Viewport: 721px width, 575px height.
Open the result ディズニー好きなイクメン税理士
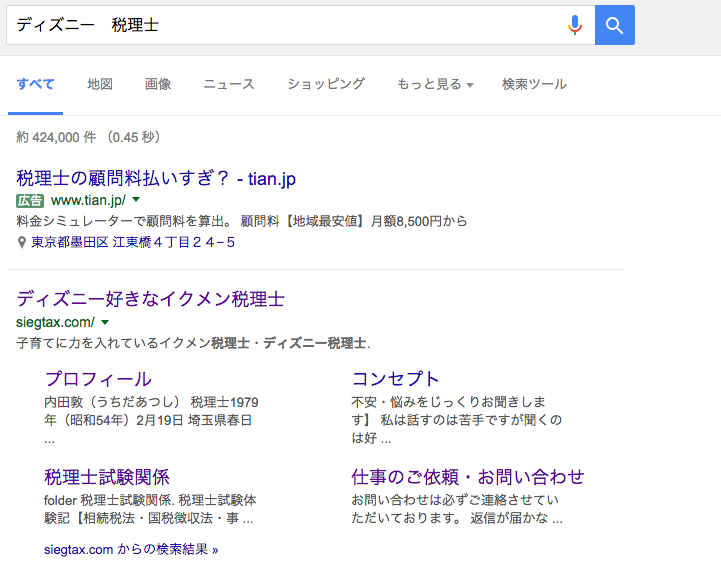[x=150, y=299]
